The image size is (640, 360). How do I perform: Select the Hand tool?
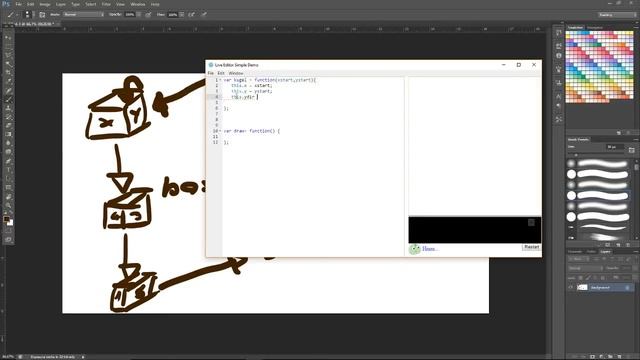[x=8, y=197]
